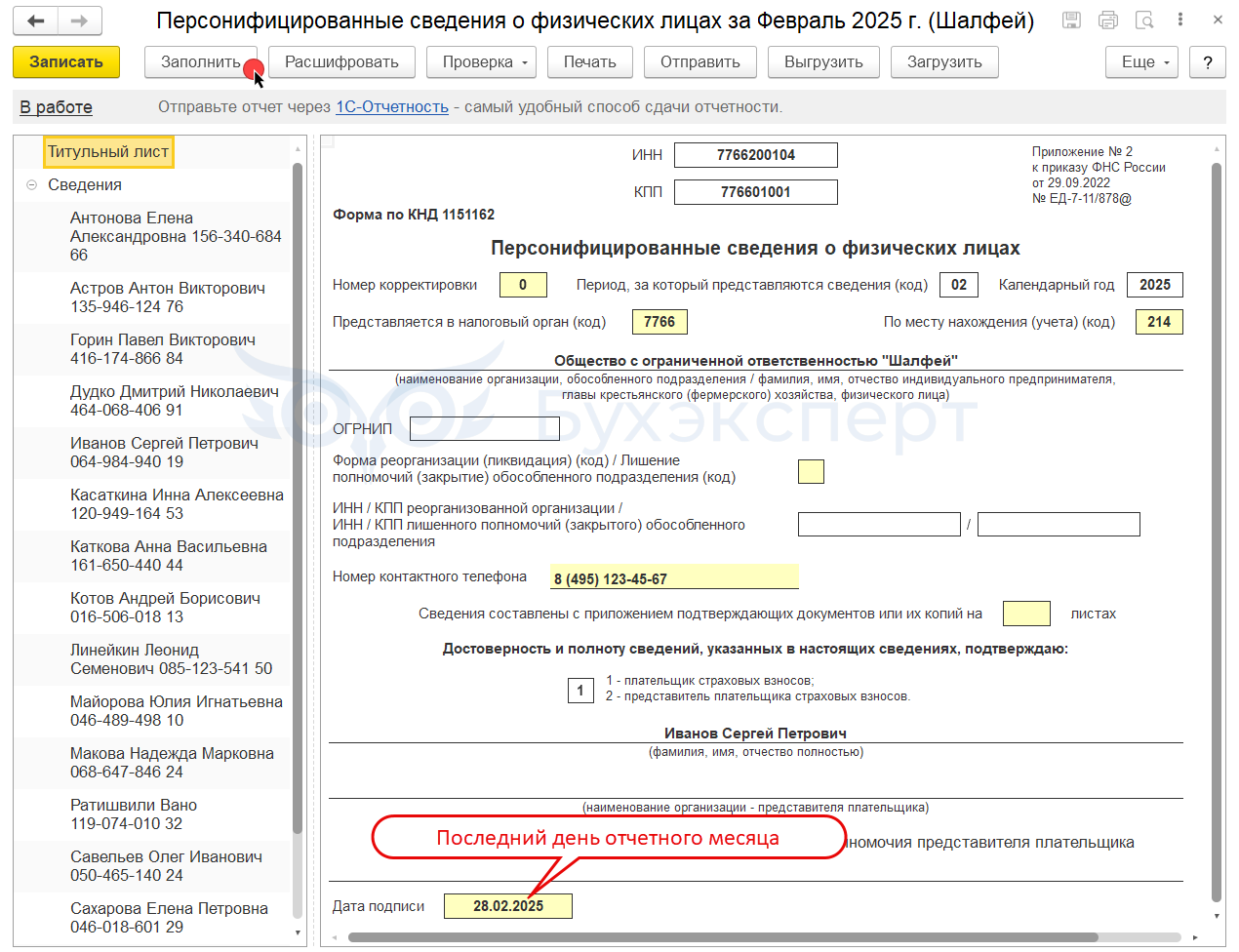1239x952 pixels.
Task: Select Линейкин Леонид Семенович entry
Action: (x=171, y=659)
